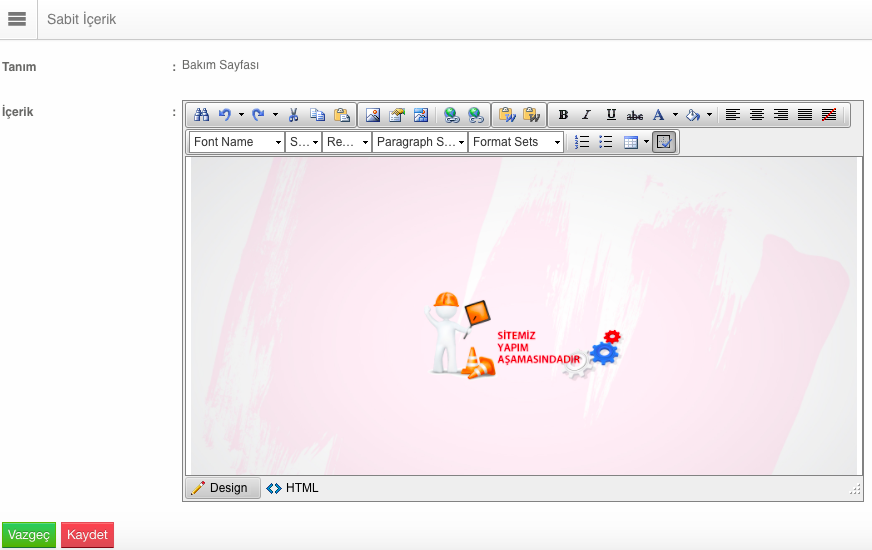This screenshot has width=872, height=550.
Task: Center align the text
Action: 756,115
